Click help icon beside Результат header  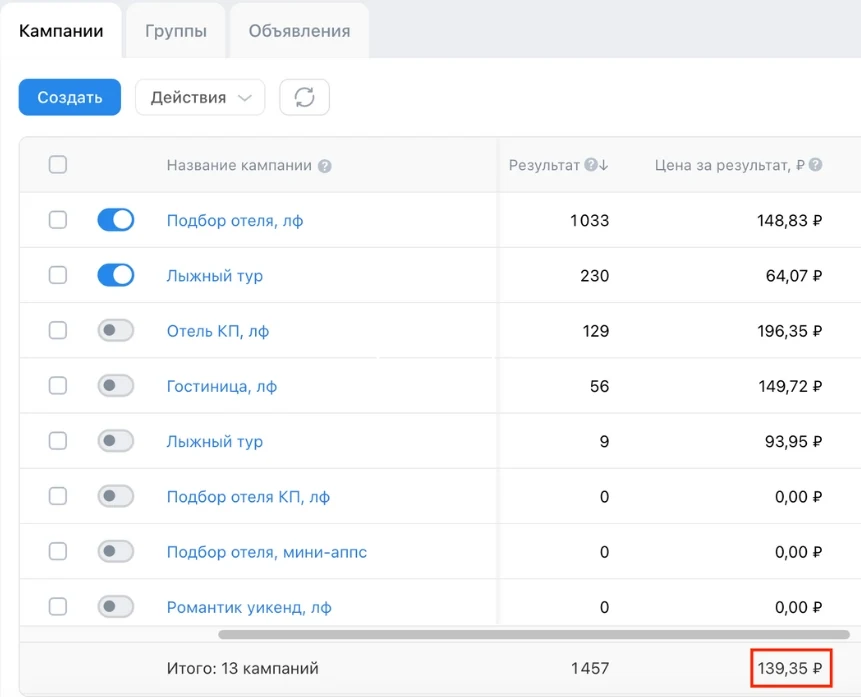coord(590,165)
